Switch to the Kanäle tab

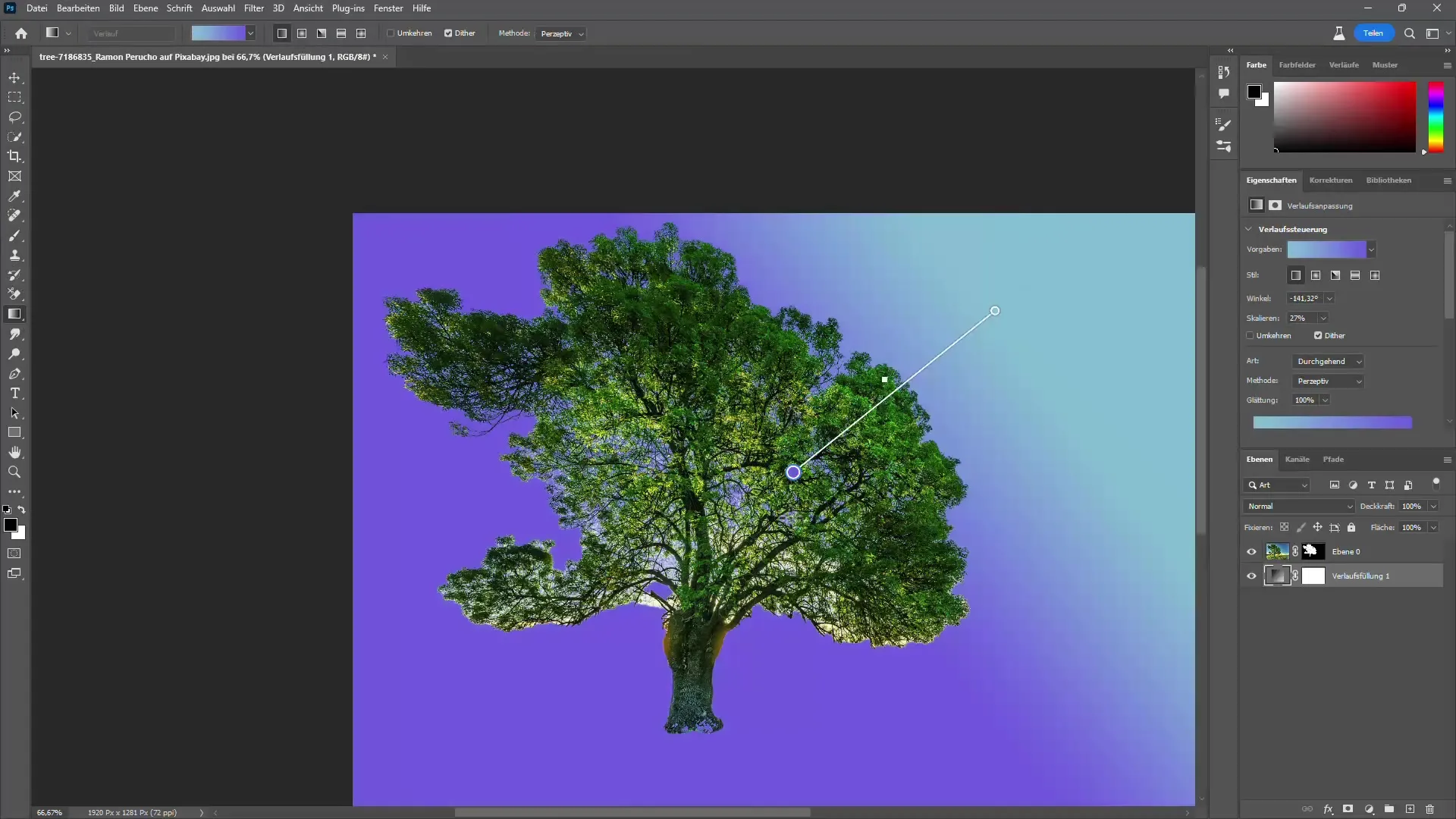coord(1297,459)
